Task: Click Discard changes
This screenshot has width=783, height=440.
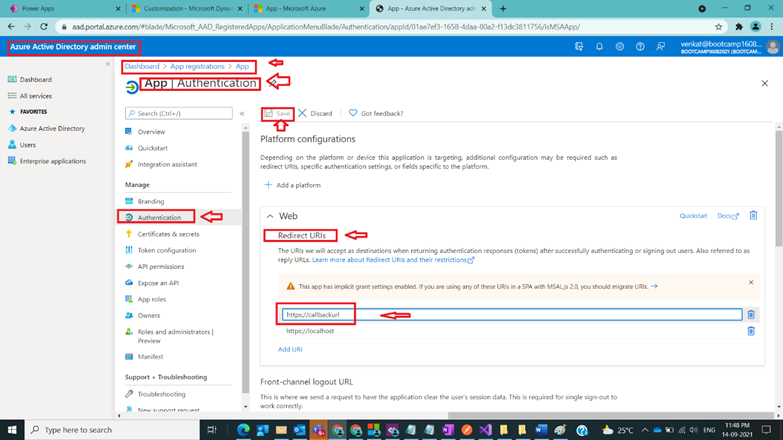Action: [x=315, y=113]
